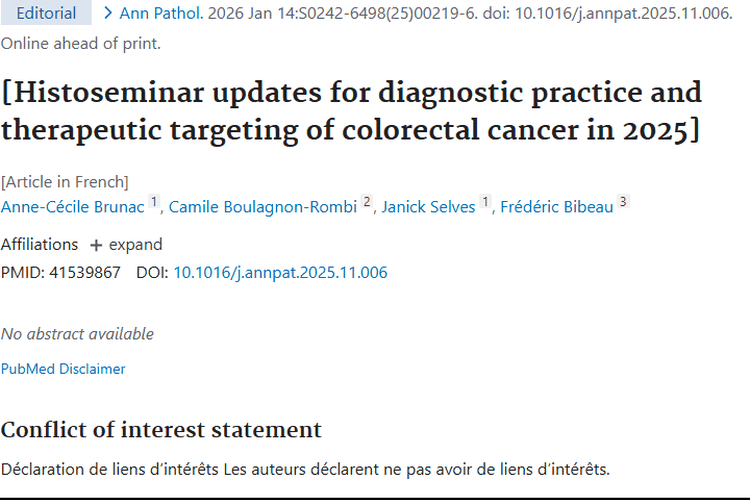Open the DOI link beside the PMID
750x500 pixels.
pos(280,272)
